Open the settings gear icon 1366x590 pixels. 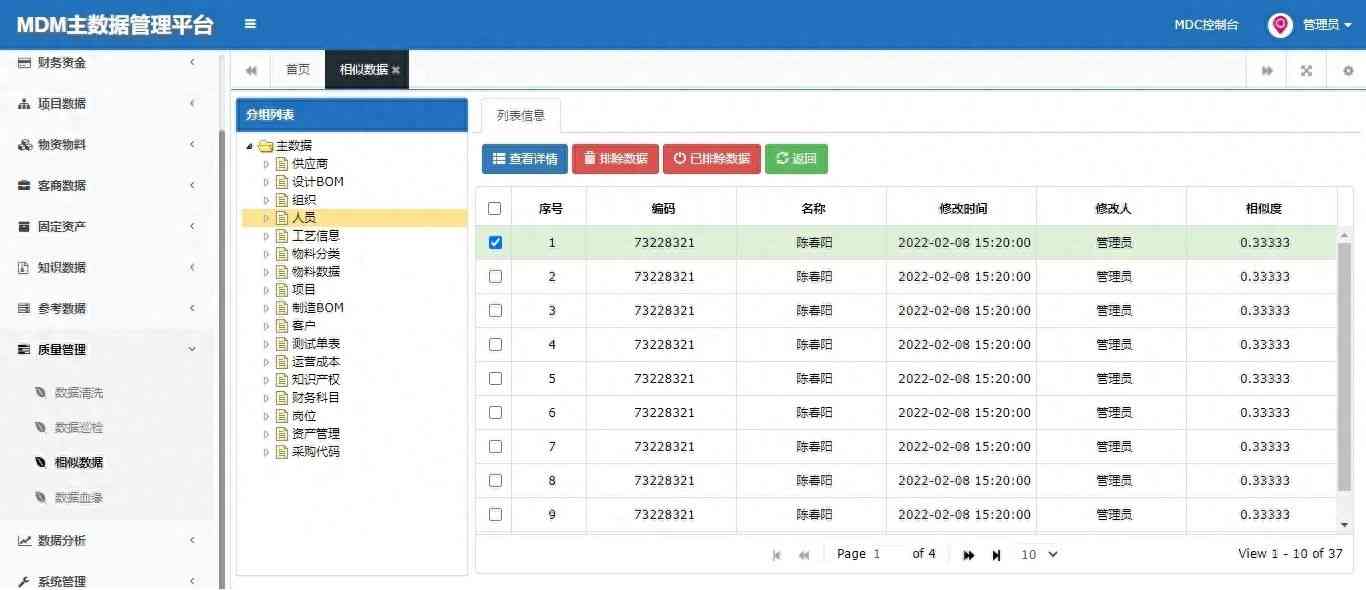[x=1347, y=70]
